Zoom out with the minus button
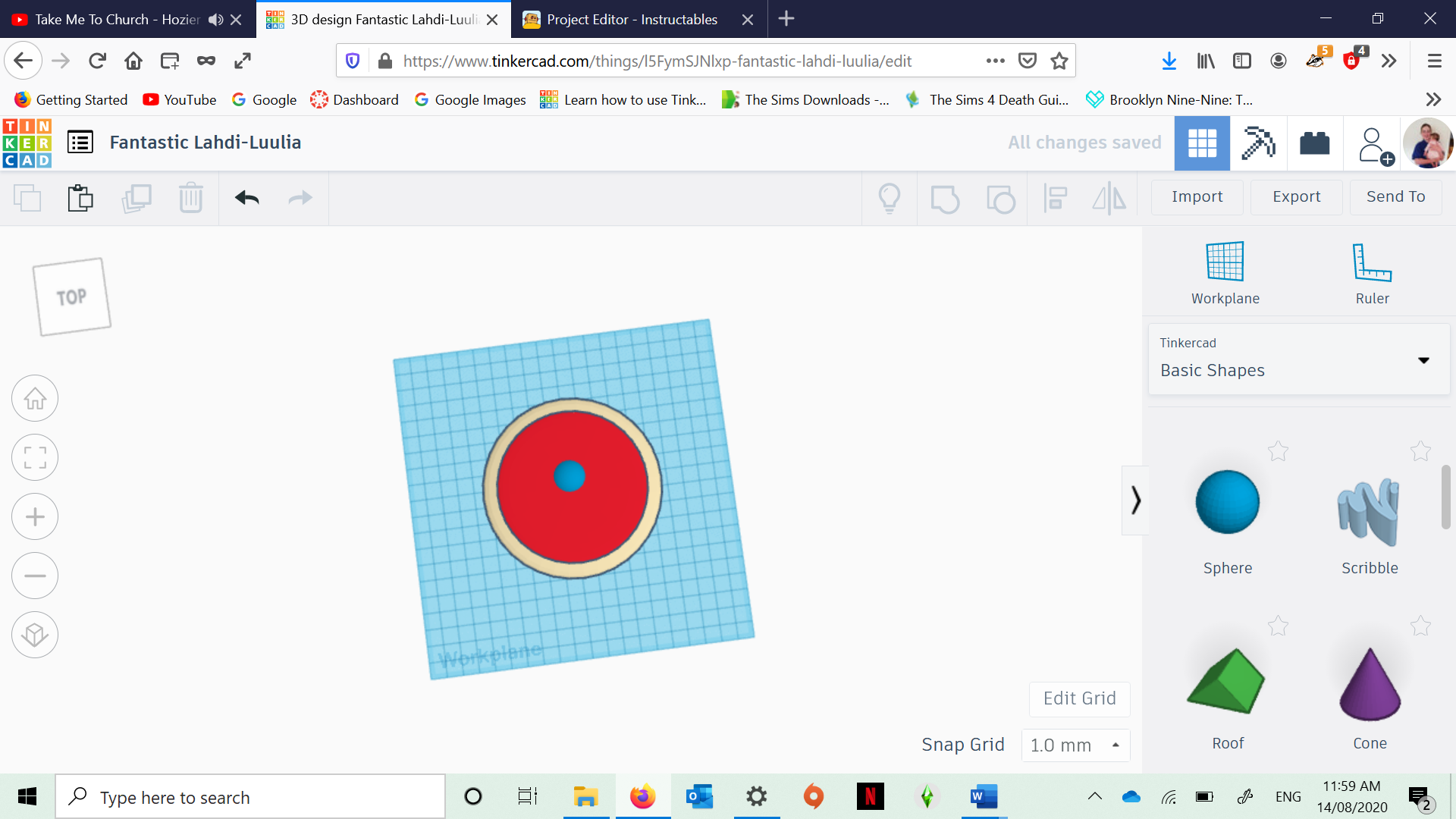 (35, 576)
